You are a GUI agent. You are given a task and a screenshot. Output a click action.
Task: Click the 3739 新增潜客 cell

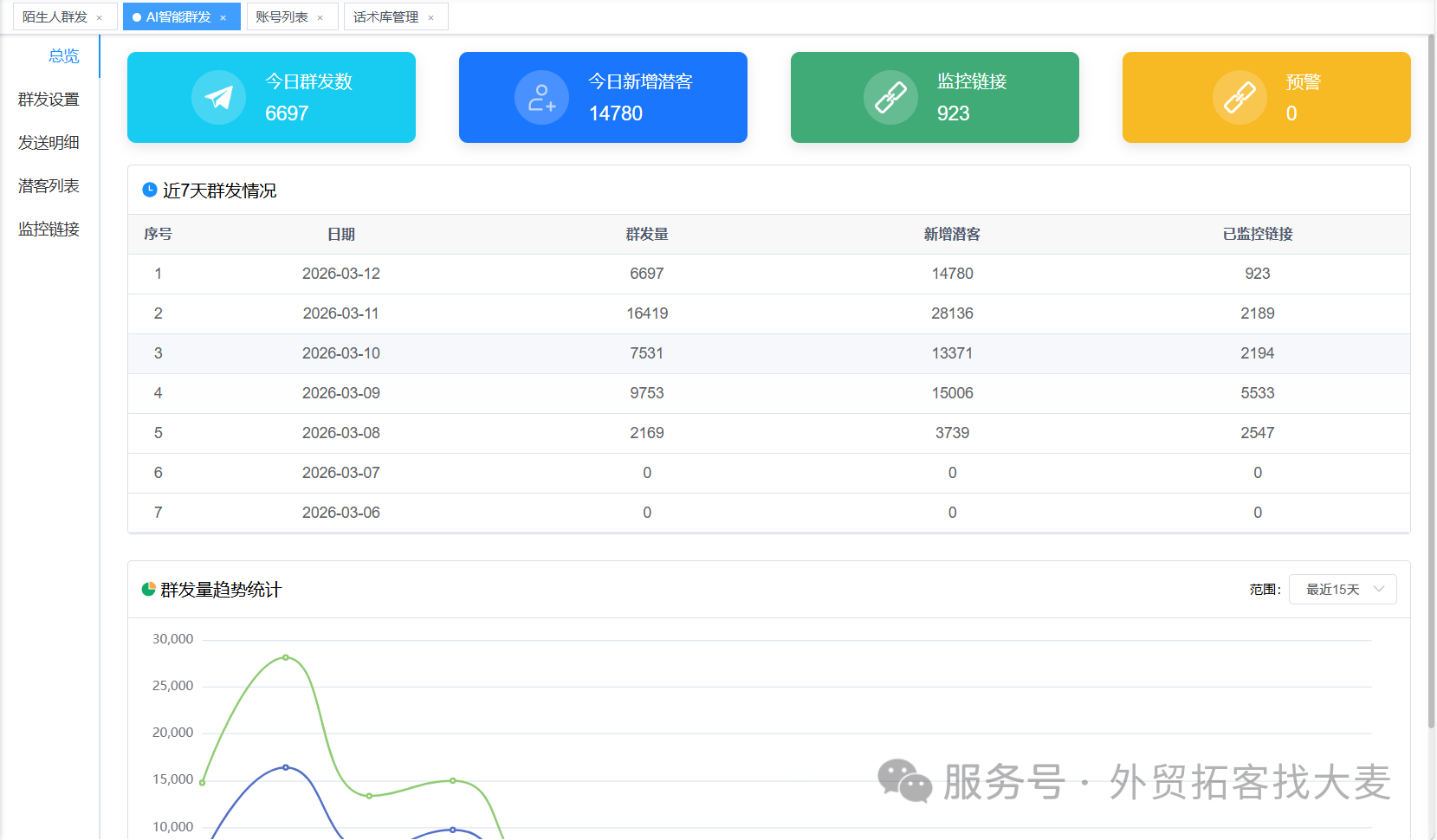point(952,433)
